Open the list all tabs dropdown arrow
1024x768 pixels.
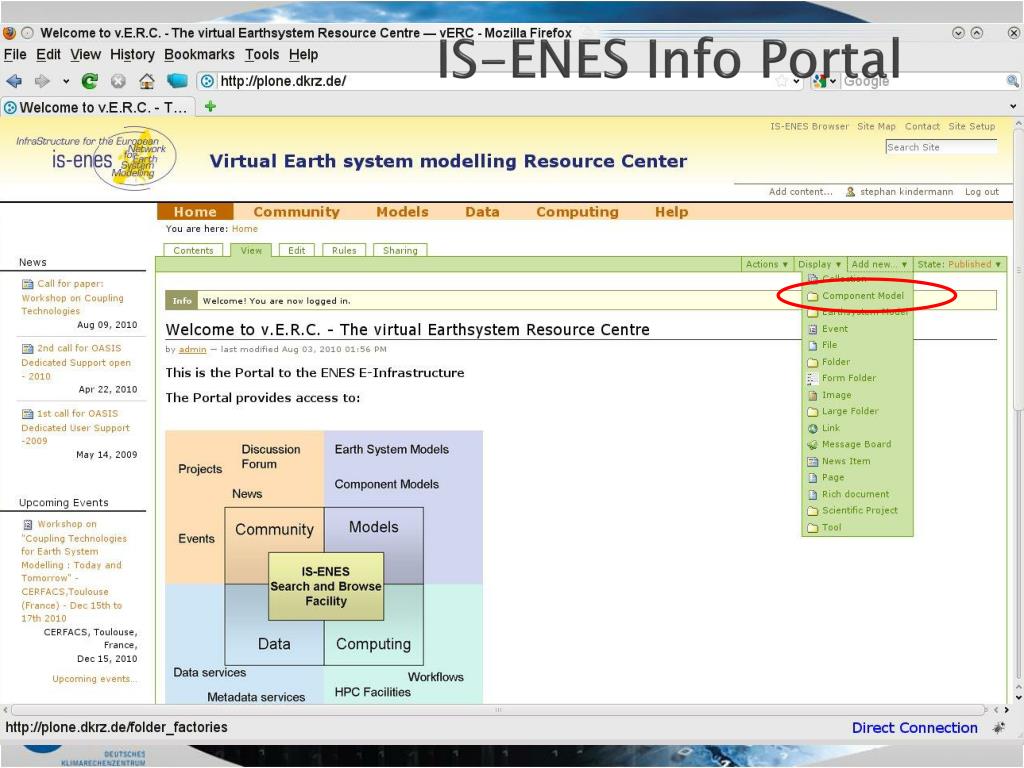pyautogui.click(x=1013, y=106)
